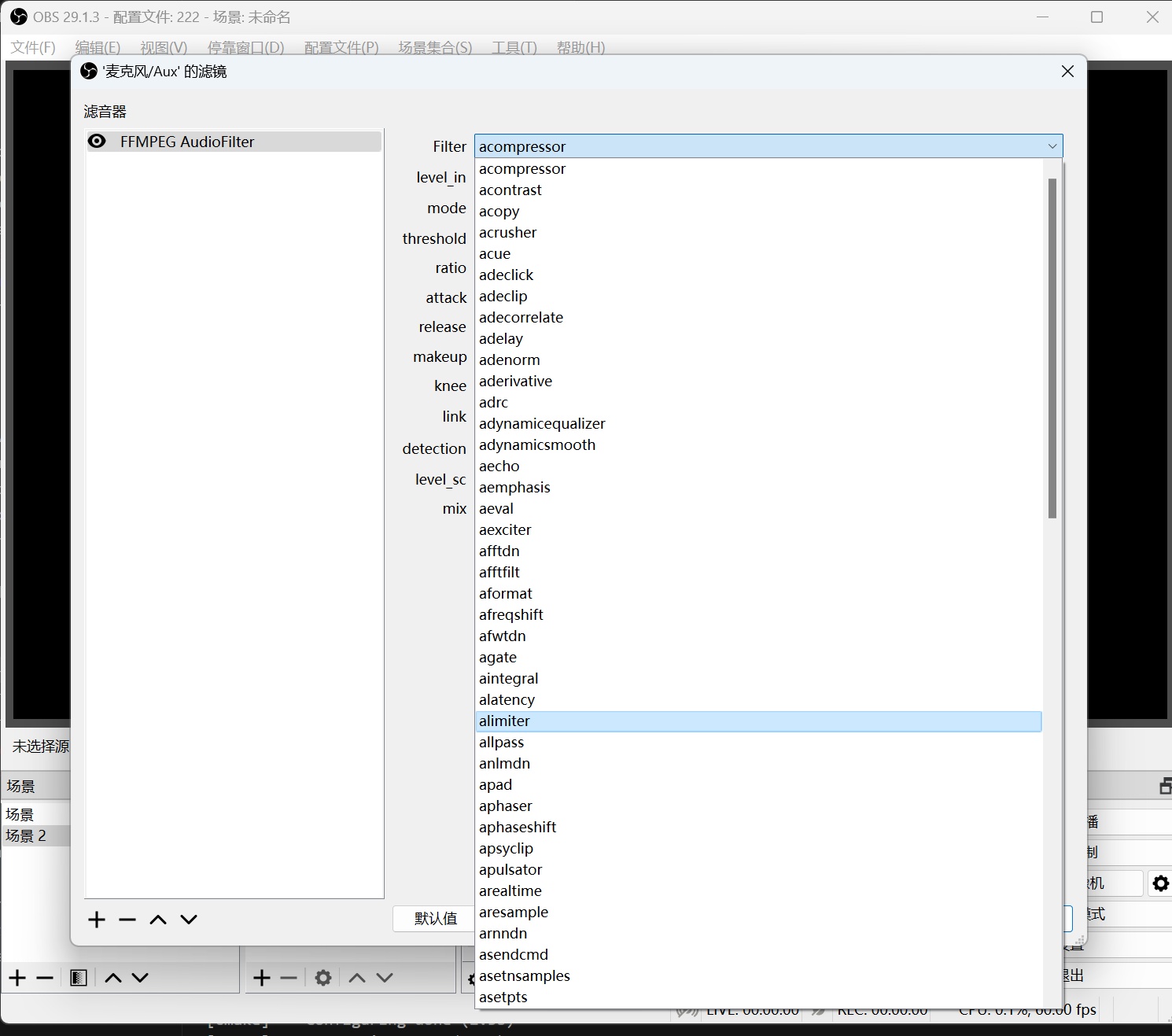
Task: Choose acontrast in the dropdown list
Action: click(758, 190)
